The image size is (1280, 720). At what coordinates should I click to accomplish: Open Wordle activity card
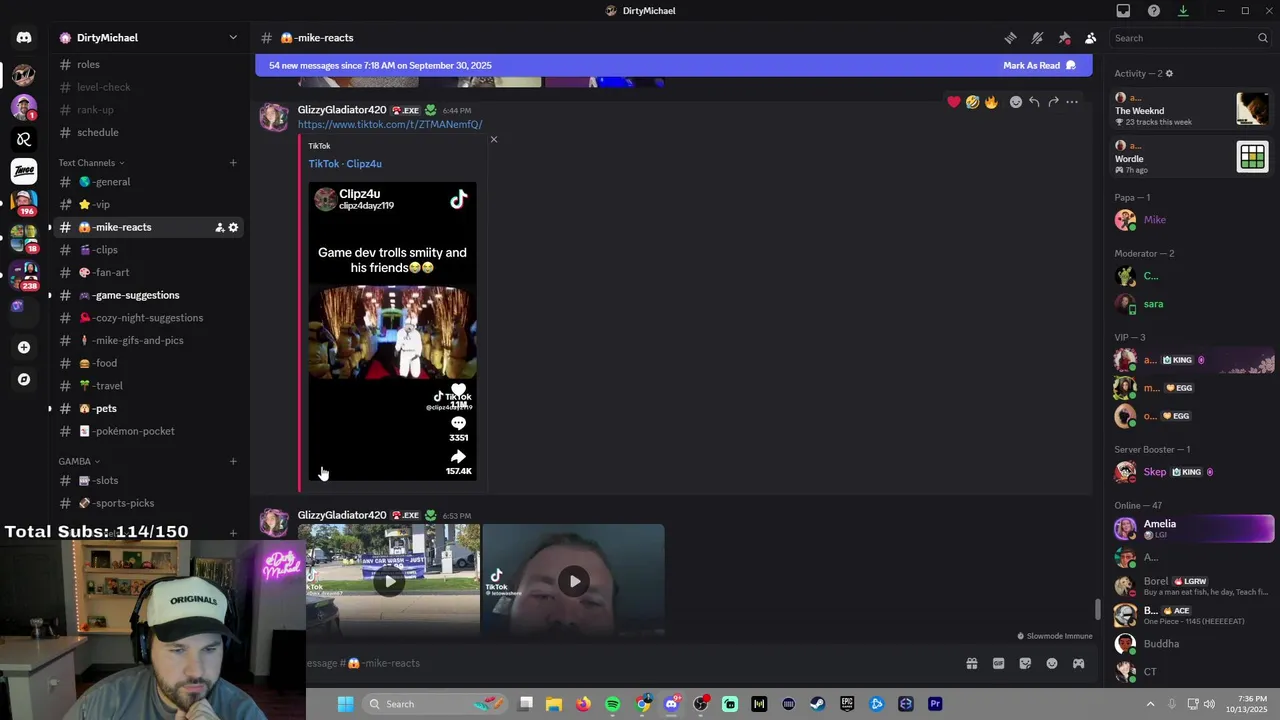click(1192, 157)
